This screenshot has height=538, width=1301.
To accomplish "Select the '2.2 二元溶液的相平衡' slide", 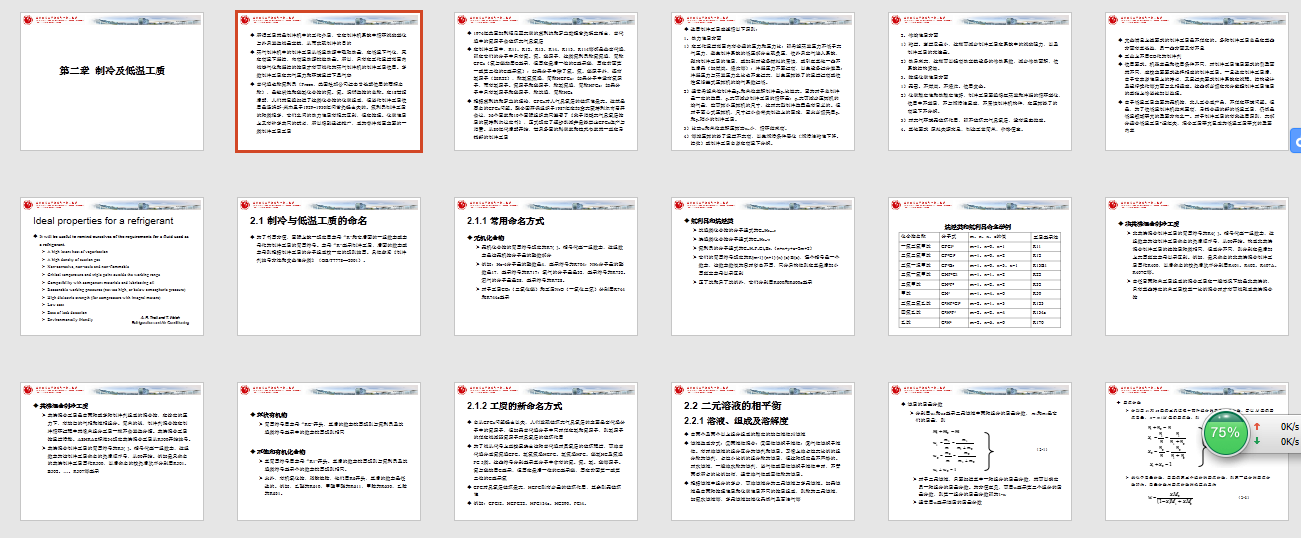I will (x=762, y=452).
